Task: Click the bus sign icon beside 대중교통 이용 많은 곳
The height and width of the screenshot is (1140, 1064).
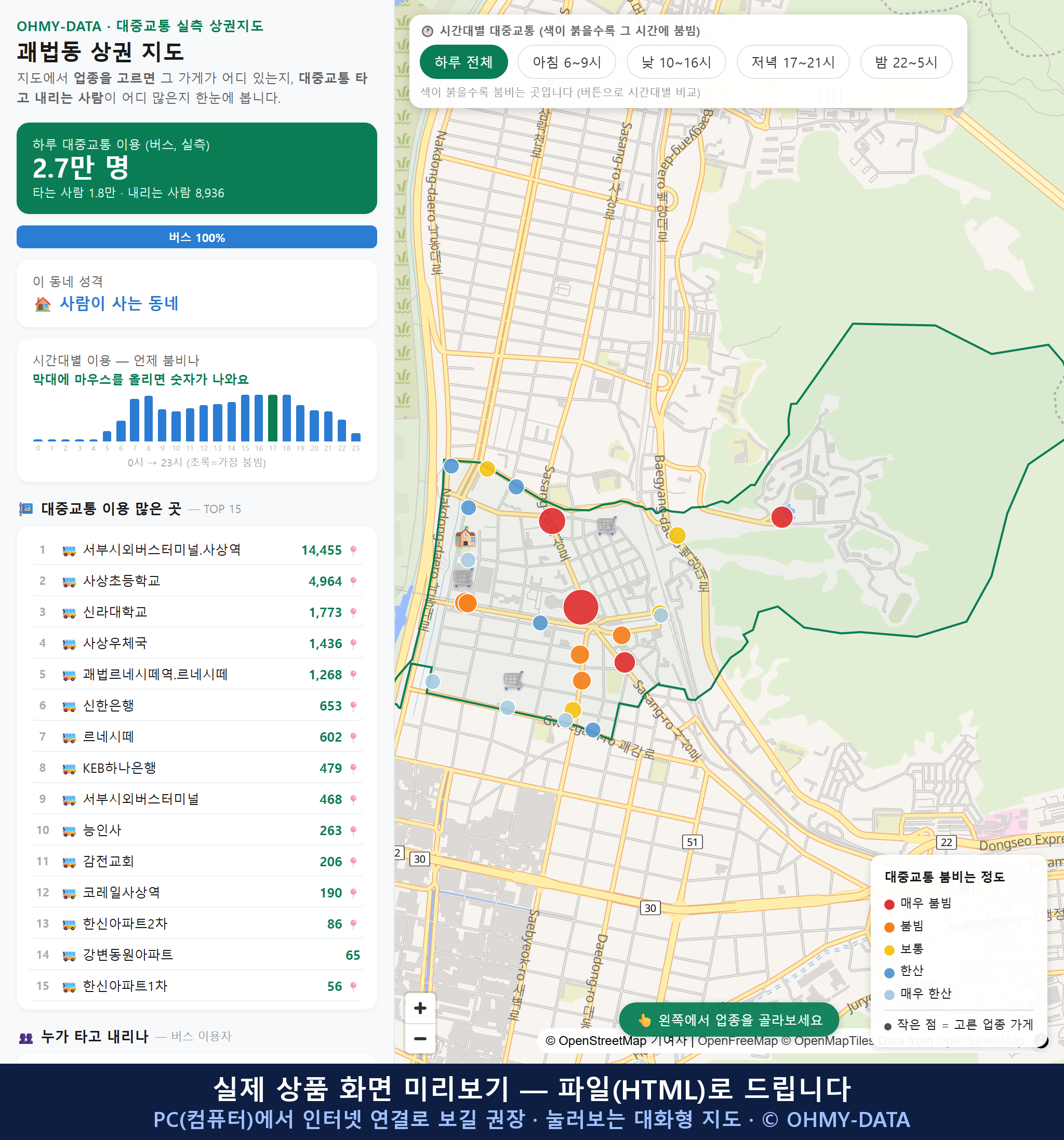Action: coord(26,508)
